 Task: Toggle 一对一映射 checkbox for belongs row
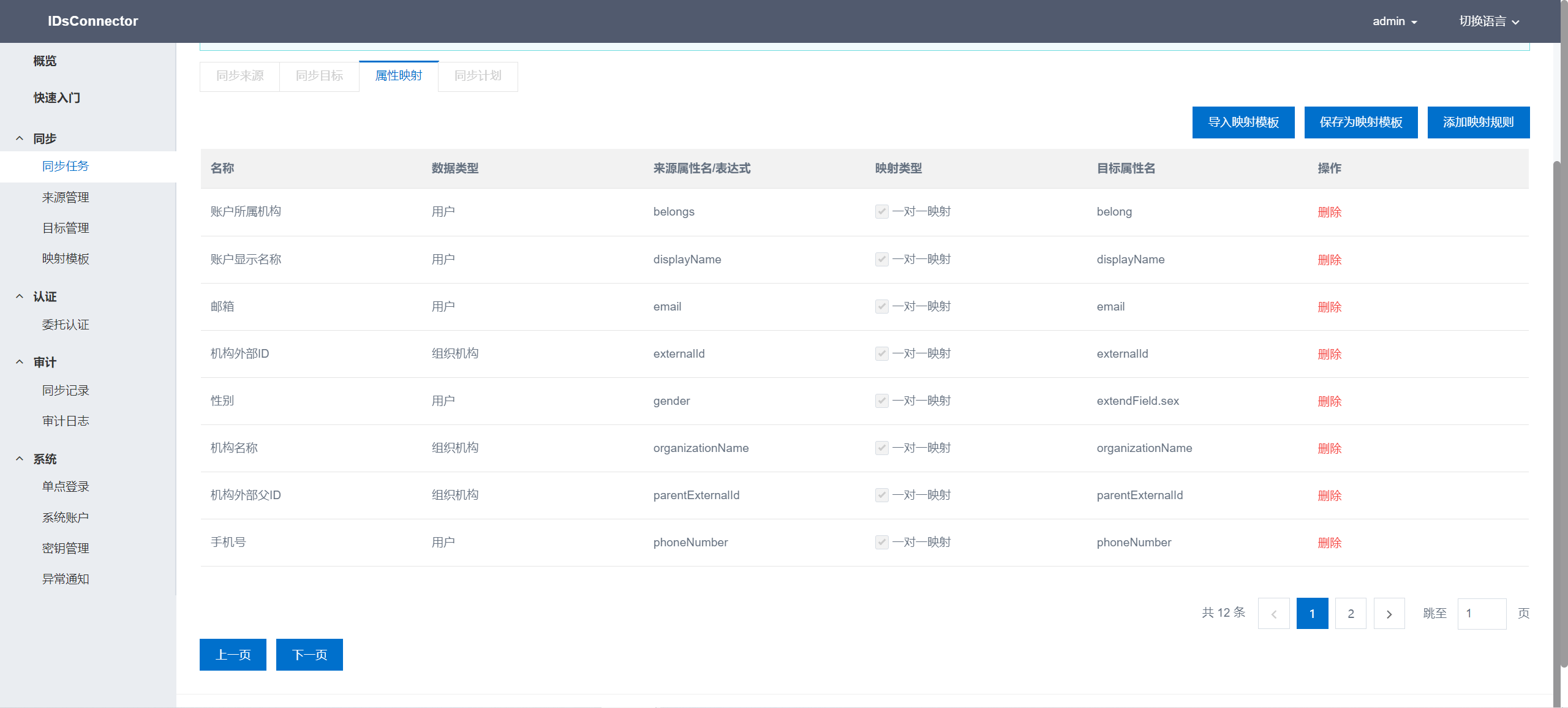tap(881, 212)
